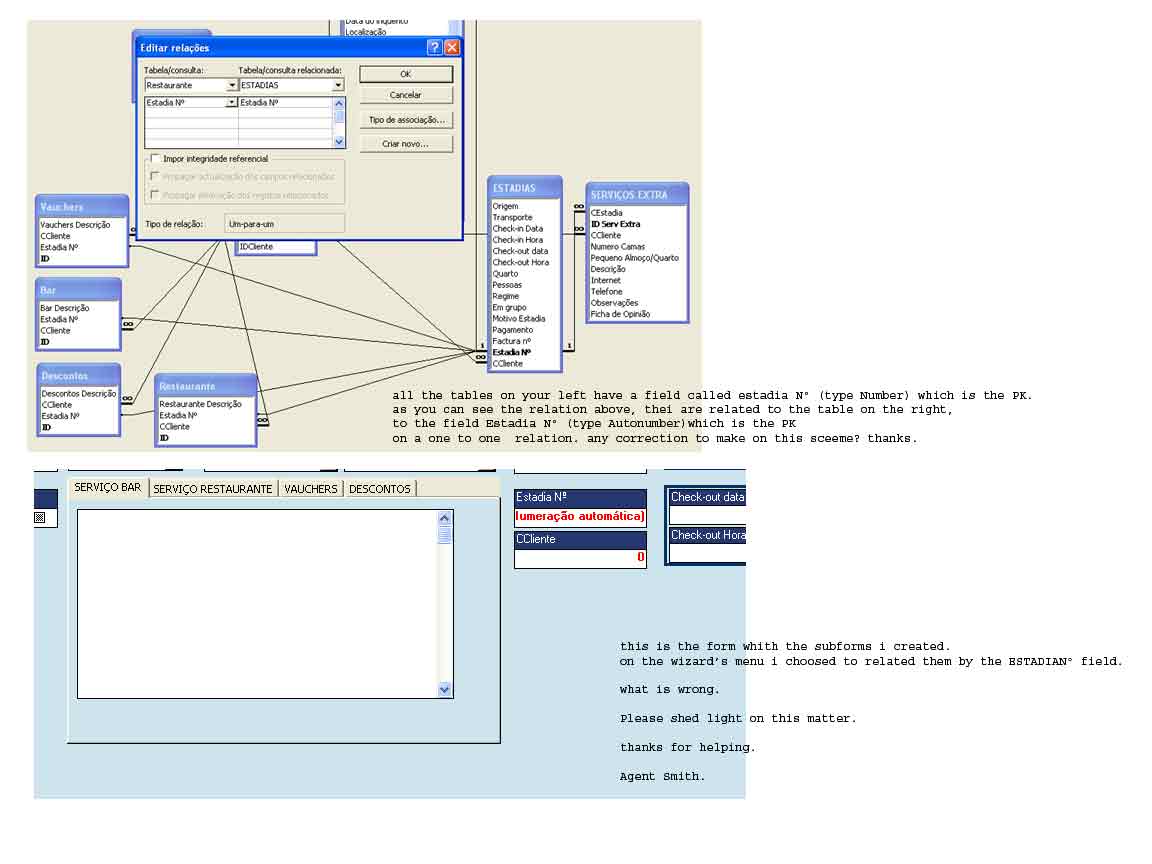Screen dimensions: 1152x864
Task: Click the Check-out Hora input box on the form
Action: click(x=708, y=553)
